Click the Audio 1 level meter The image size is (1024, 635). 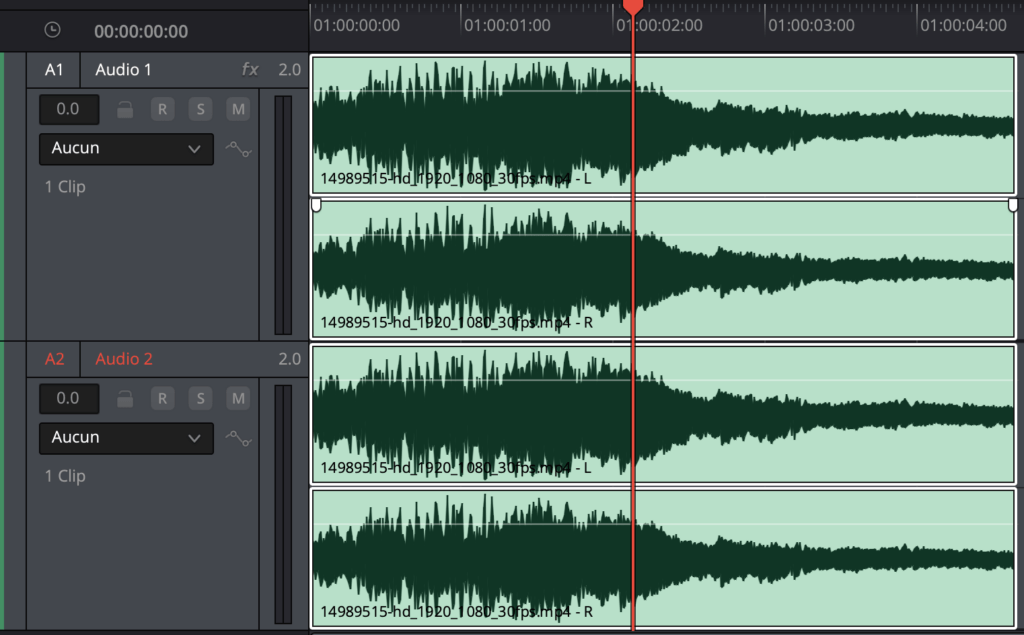283,215
